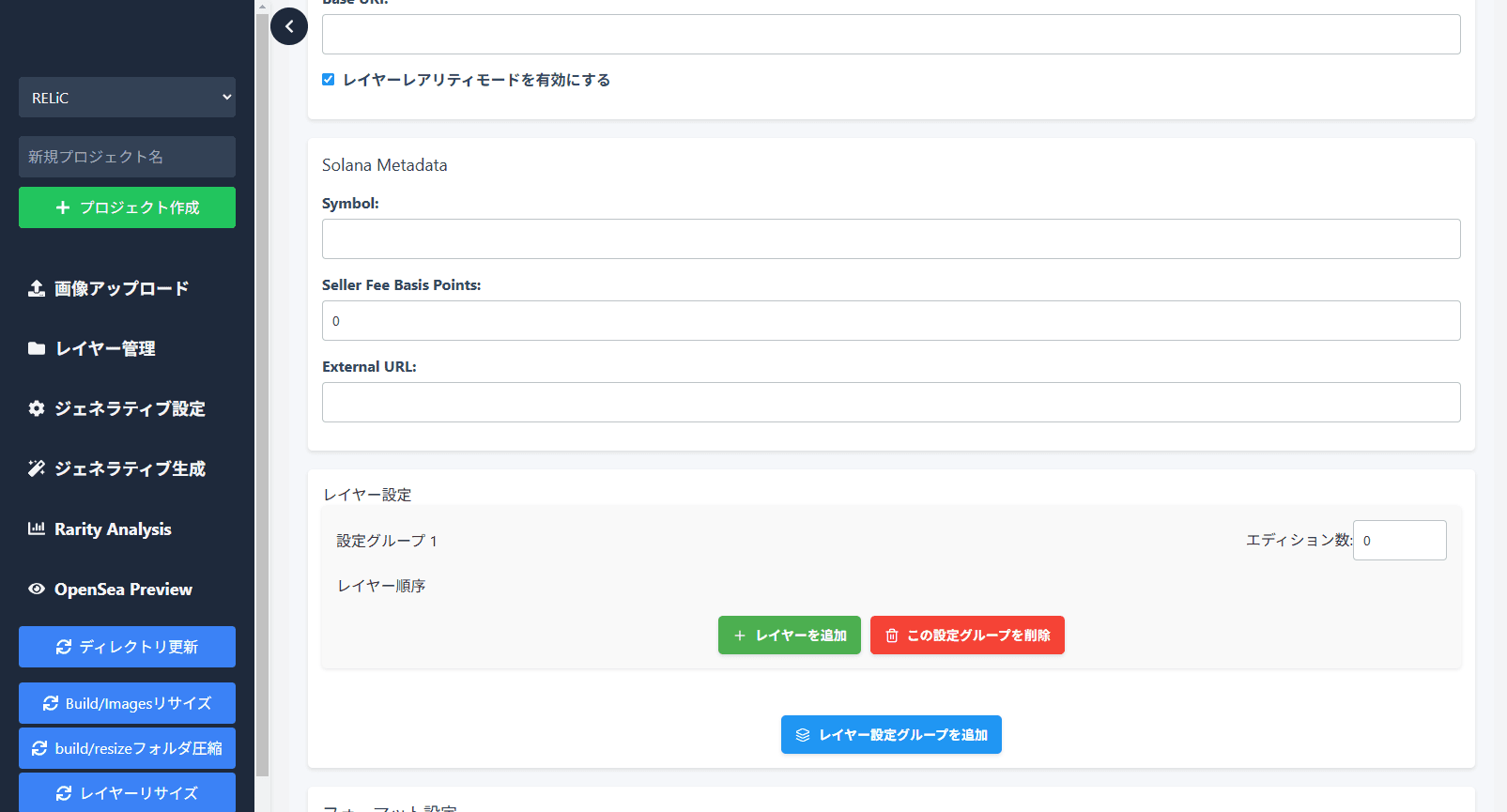
Task: Click the chart icon beside Rarity Analysis
Action: 37,529
